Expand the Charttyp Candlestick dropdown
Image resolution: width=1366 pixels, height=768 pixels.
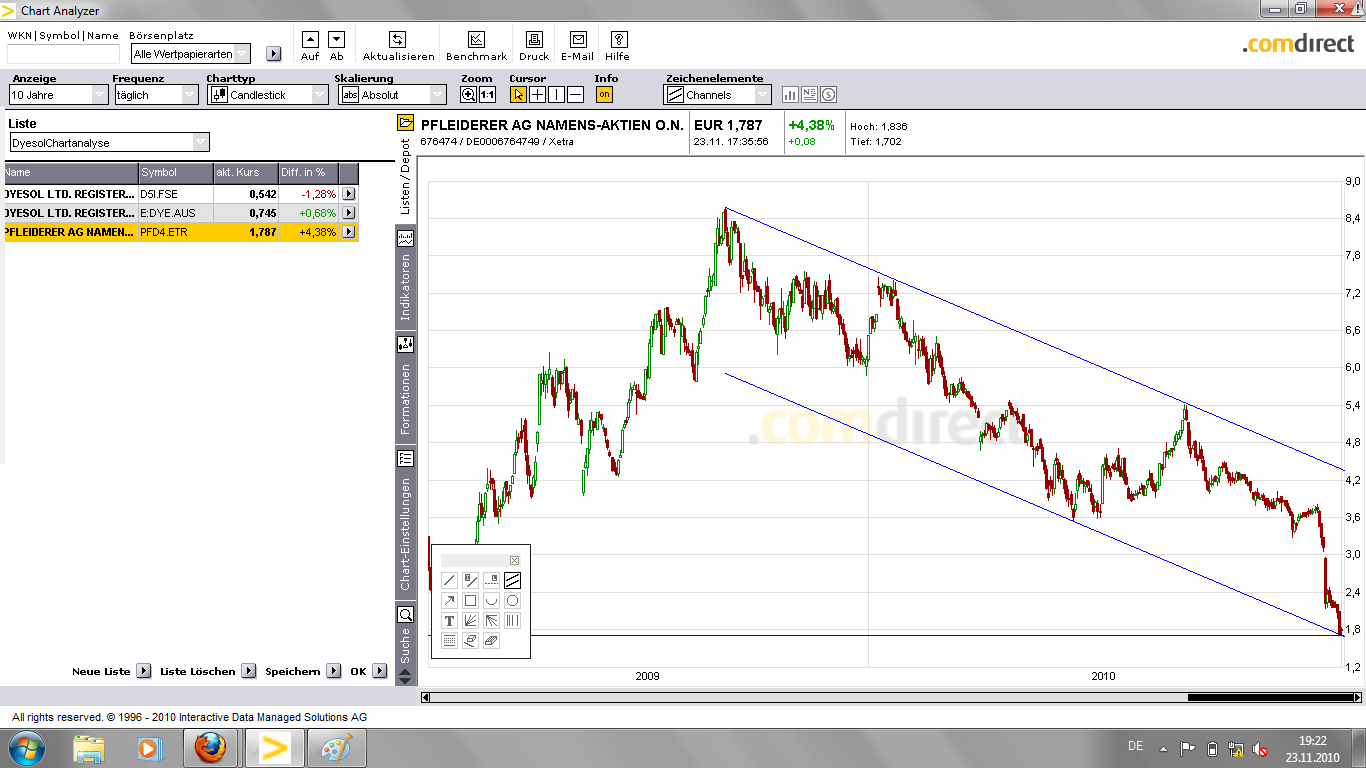pos(267,95)
